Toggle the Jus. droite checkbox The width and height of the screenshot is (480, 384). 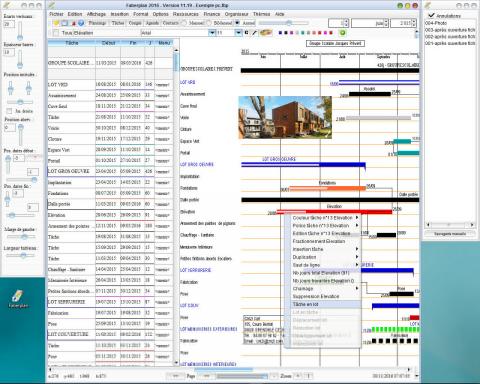tap(9, 111)
